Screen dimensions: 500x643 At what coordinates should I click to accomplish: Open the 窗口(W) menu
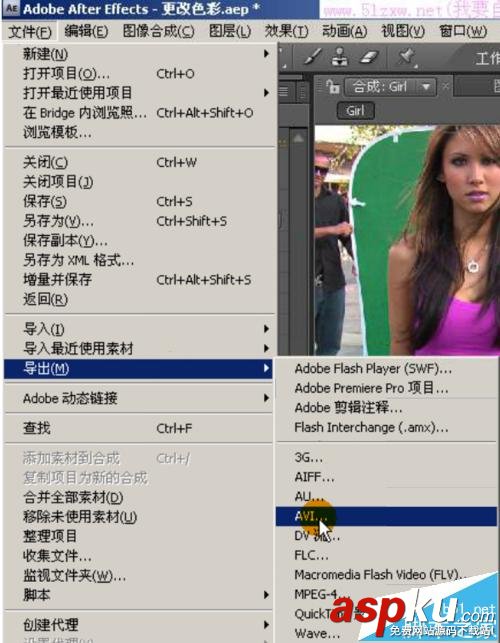pos(463,31)
